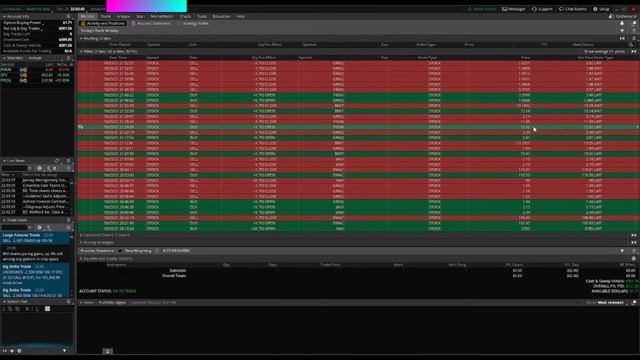The image size is (640, 360).
Task: Click the Activity and Positions tab icon
Action: pyautogui.click(x=83, y=24)
